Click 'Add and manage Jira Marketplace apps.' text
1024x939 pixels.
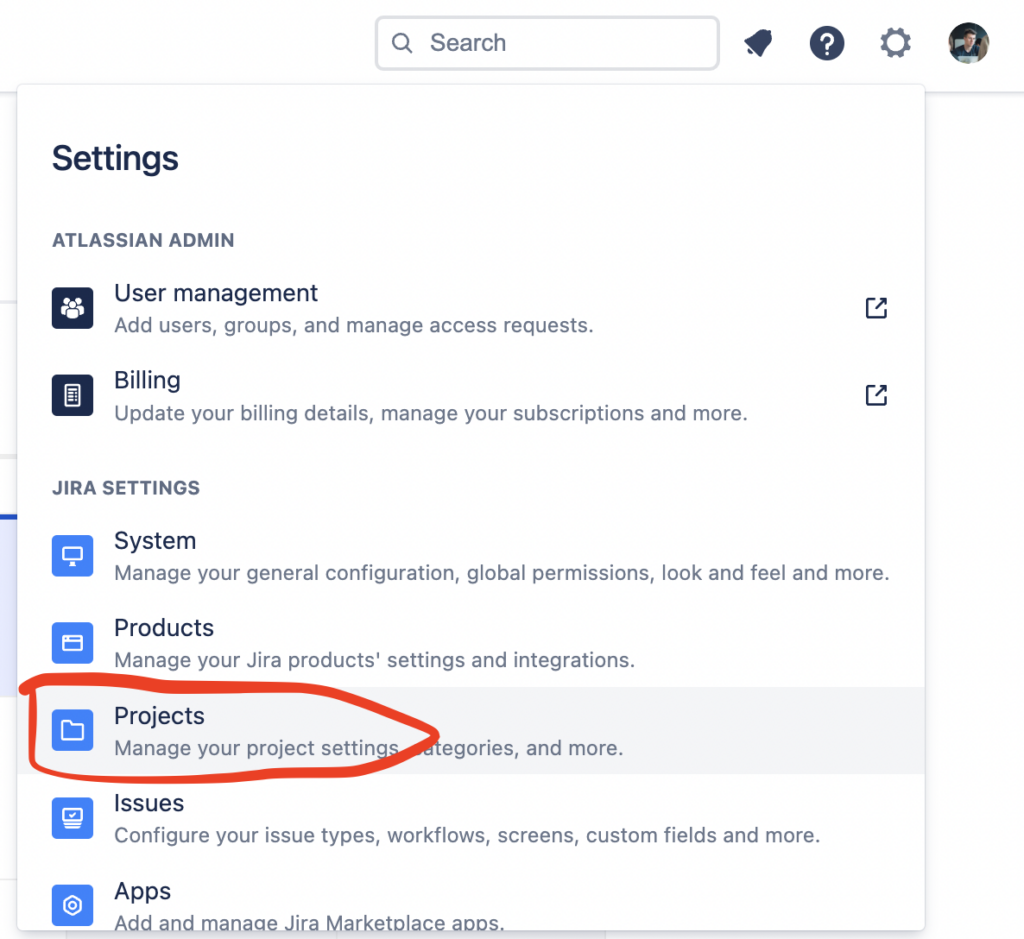pos(310,923)
